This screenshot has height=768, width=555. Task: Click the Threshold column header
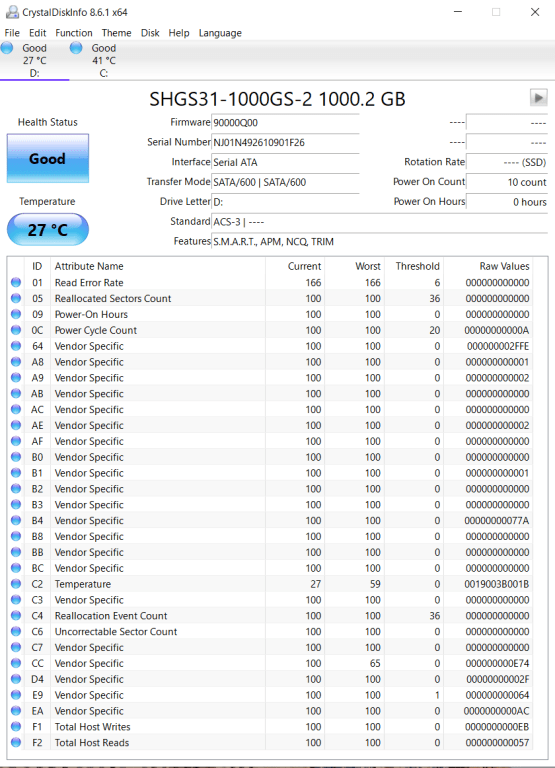(414, 266)
